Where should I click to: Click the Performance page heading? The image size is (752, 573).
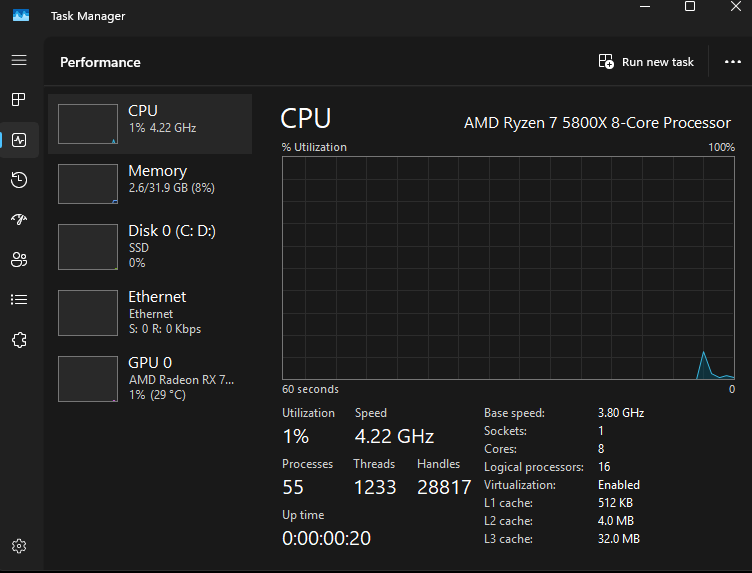(100, 62)
